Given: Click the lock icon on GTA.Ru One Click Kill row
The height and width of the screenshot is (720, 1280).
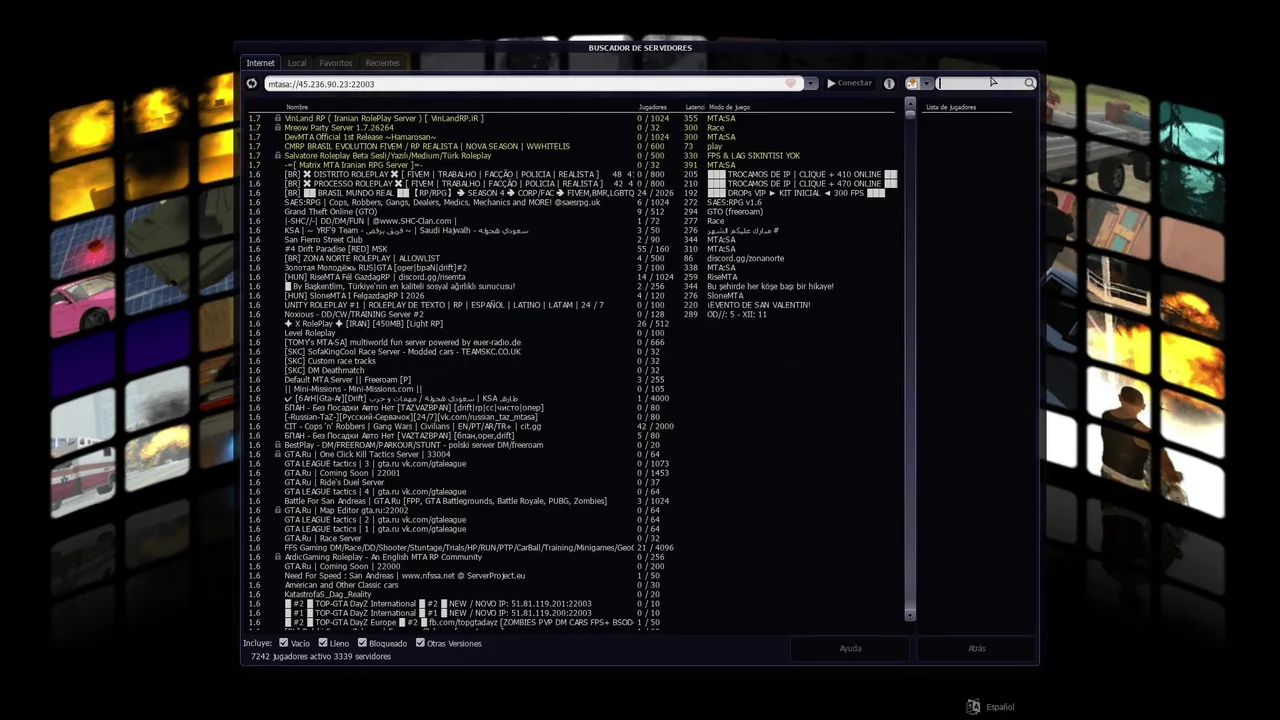Looking at the screenshot, I should [278, 454].
